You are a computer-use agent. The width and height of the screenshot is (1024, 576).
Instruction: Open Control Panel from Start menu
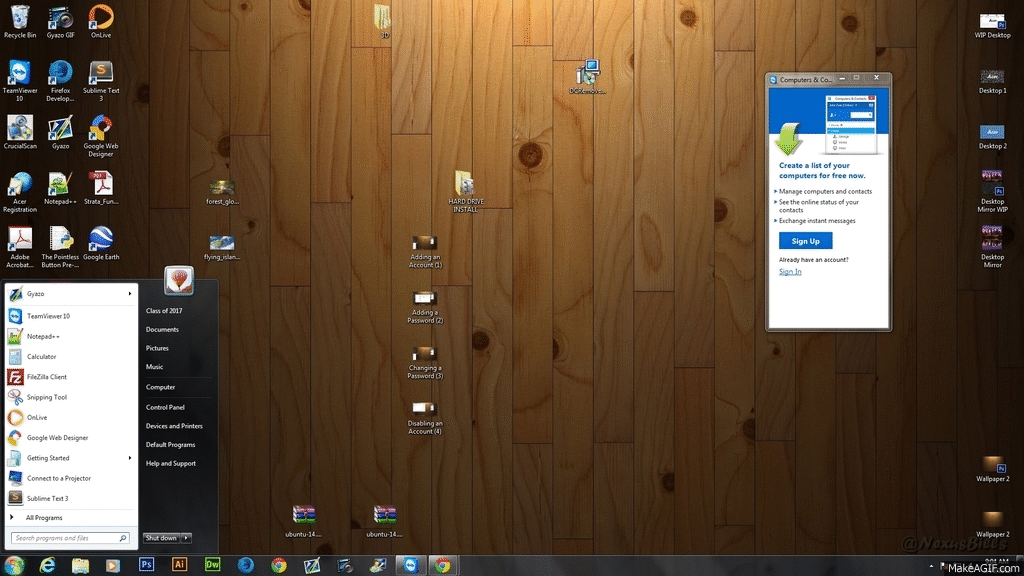pyautogui.click(x=165, y=407)
